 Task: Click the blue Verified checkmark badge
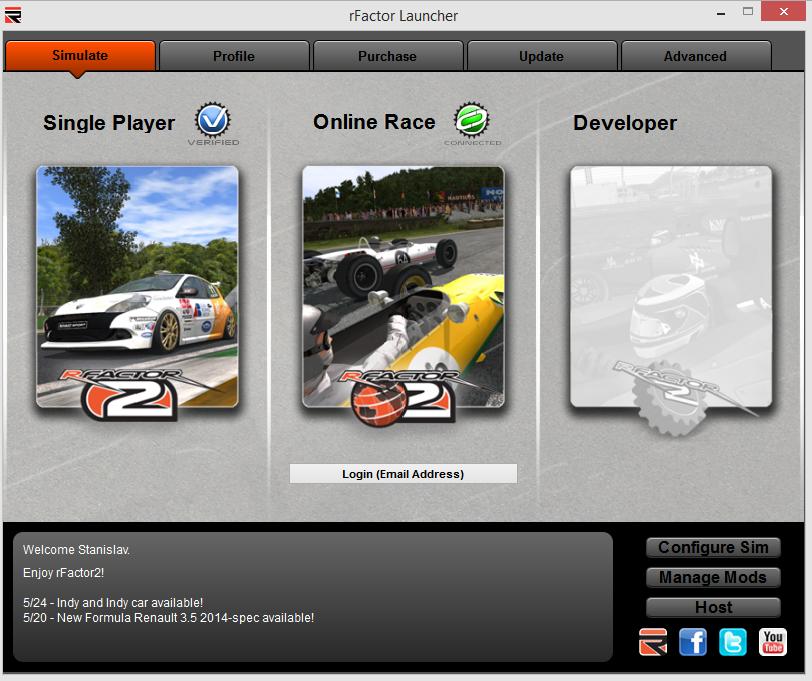click(213, 121)
